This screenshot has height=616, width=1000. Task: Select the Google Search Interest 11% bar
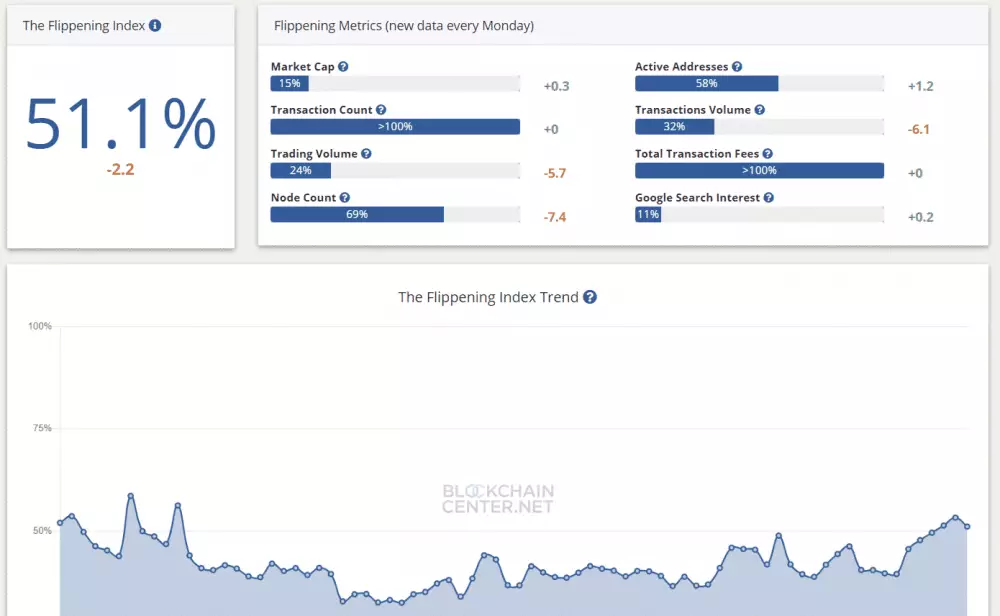coord(646,214)
